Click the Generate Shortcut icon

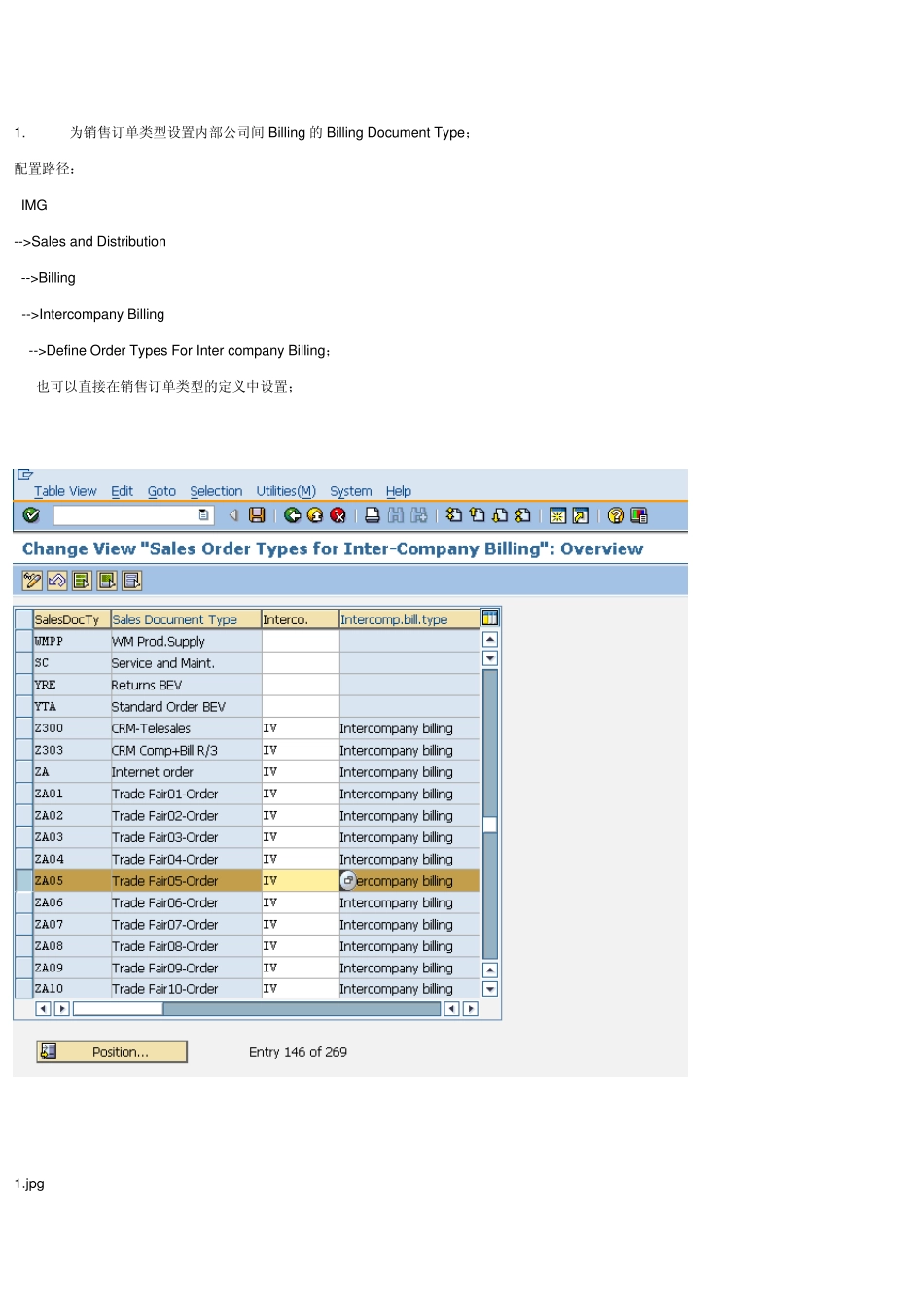tap(581, 515)
